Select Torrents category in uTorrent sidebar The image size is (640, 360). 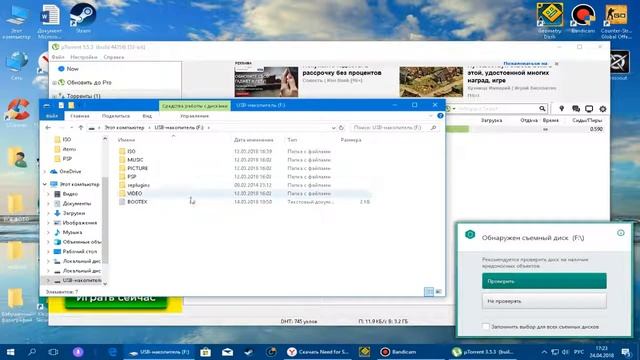coord(84,96)
